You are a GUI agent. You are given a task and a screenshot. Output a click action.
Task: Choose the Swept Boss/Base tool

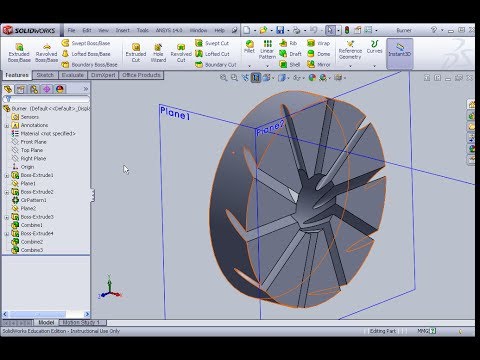coord(86,43)
